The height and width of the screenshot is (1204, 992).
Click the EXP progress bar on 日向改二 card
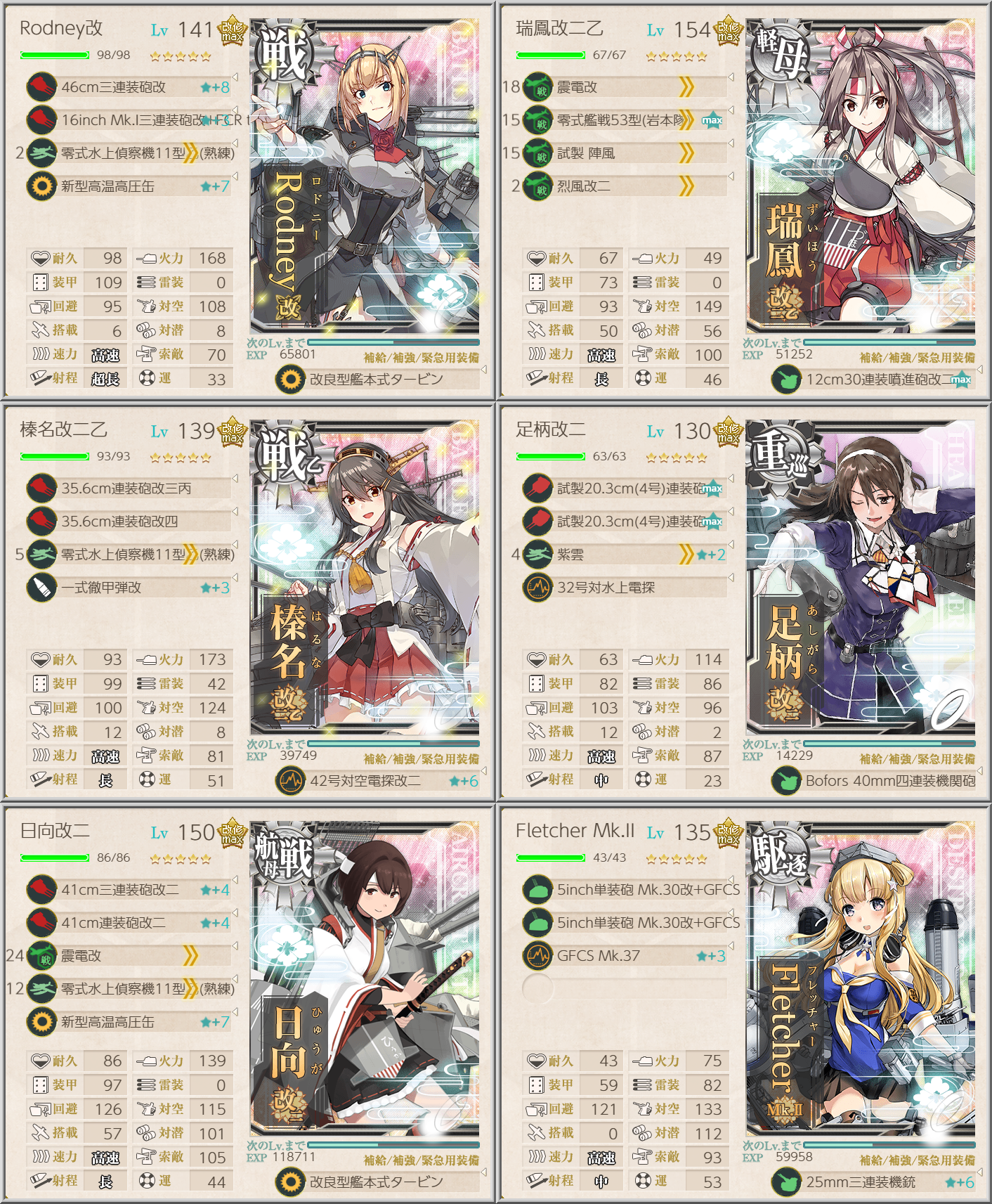point(393,1145)
